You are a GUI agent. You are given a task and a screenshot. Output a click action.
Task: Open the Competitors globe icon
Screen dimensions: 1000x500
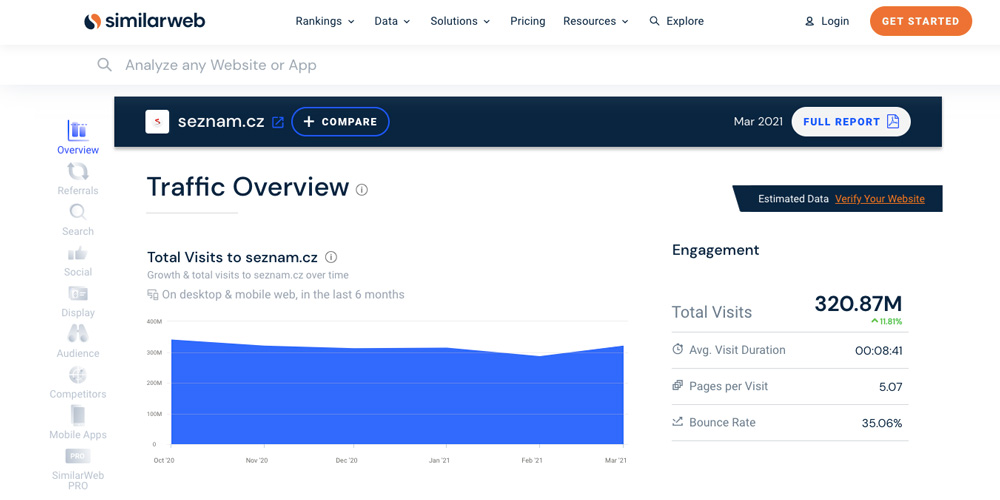[x=78, y=374]
